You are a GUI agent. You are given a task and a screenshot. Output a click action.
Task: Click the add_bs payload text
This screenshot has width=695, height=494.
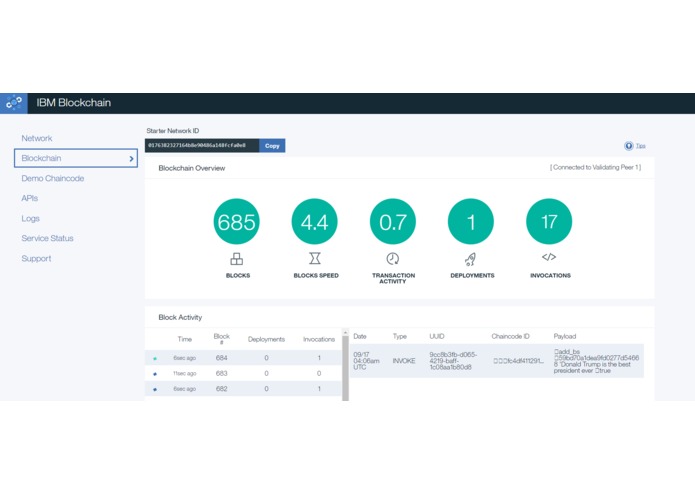(596, 361)
